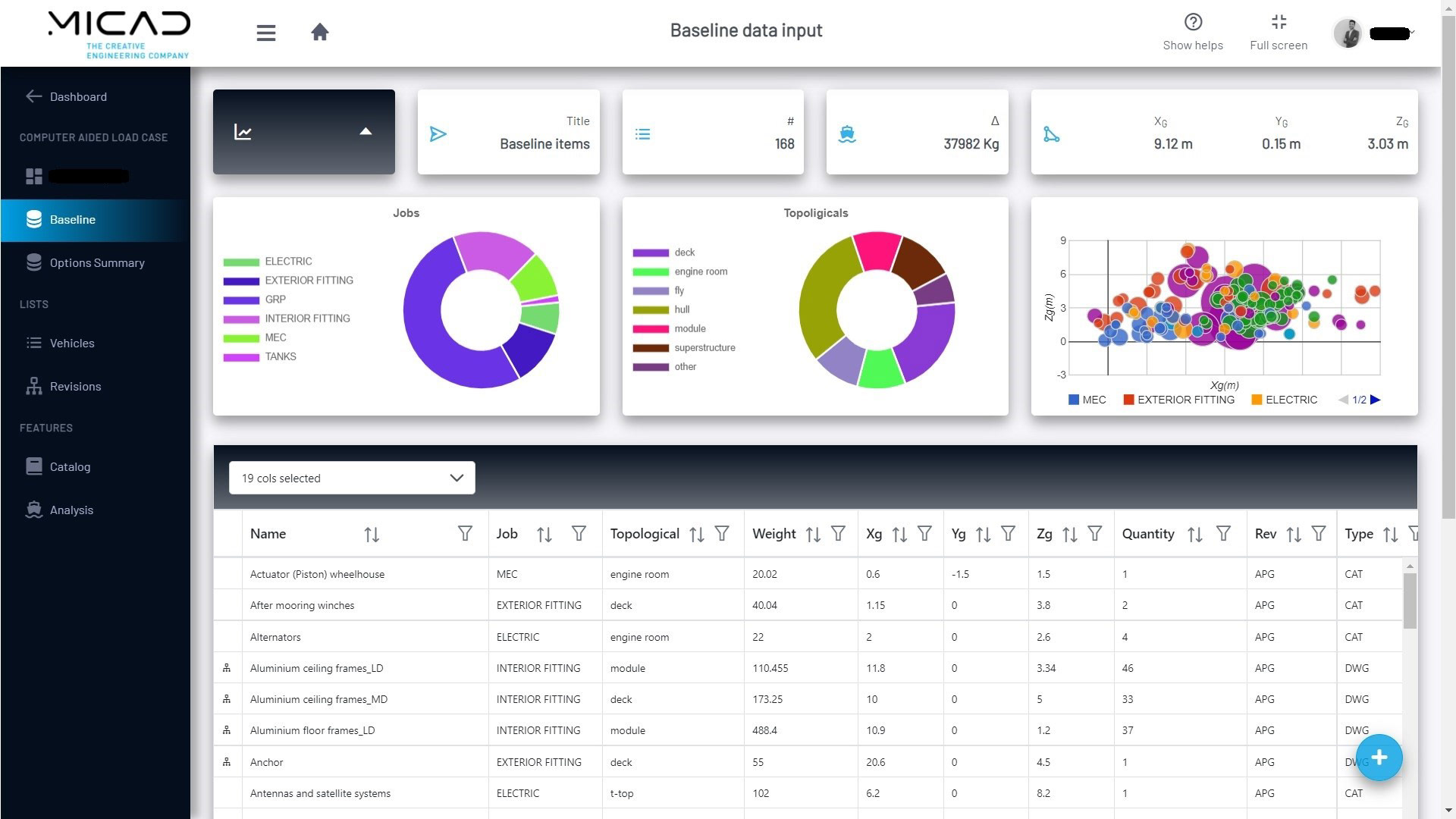Toggle MEC series in scatter chart legend
The width and height of the screenshot is (1456, 819).
pos(1087,400)
